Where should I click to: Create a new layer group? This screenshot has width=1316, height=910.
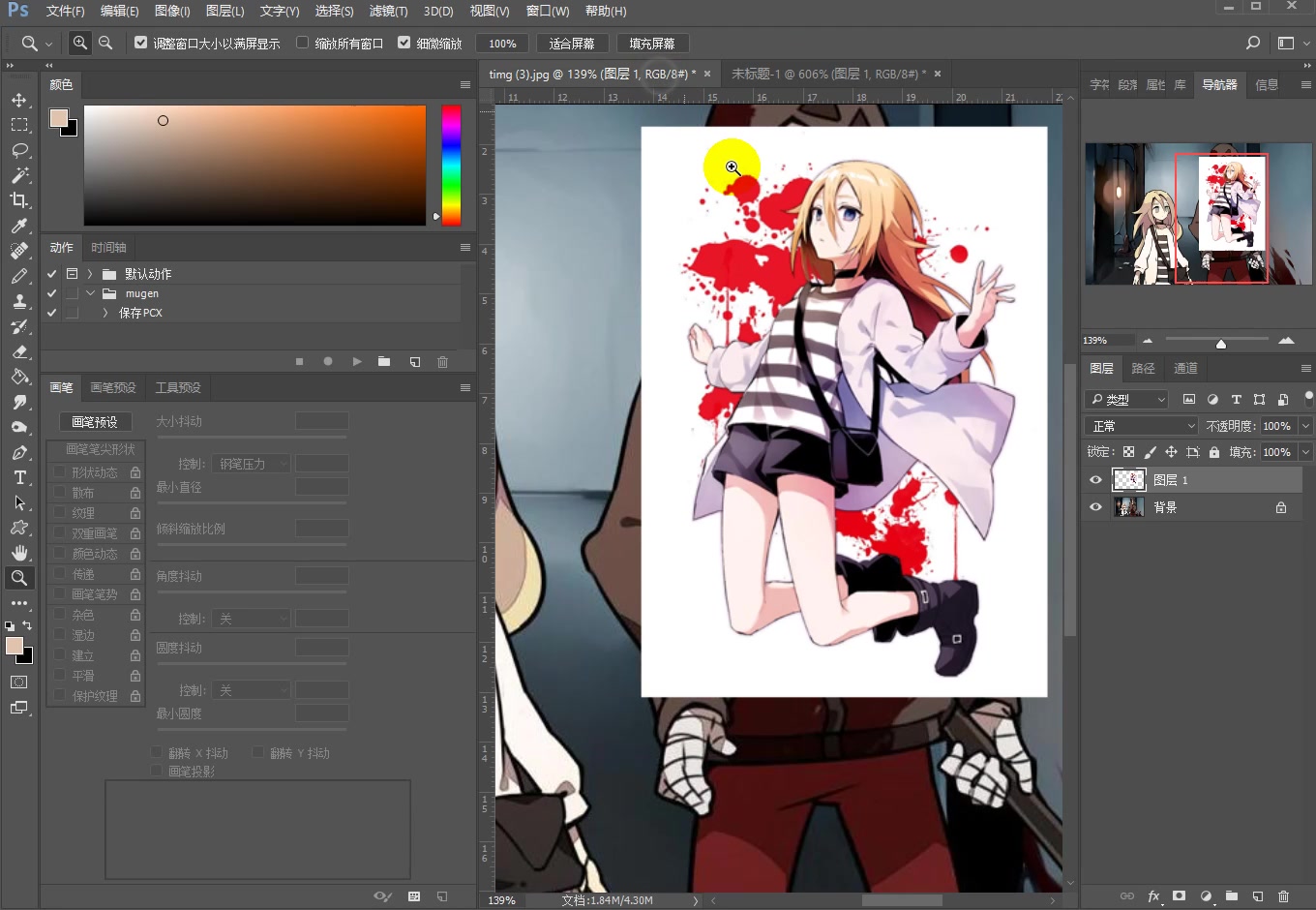coord(1232,896)
